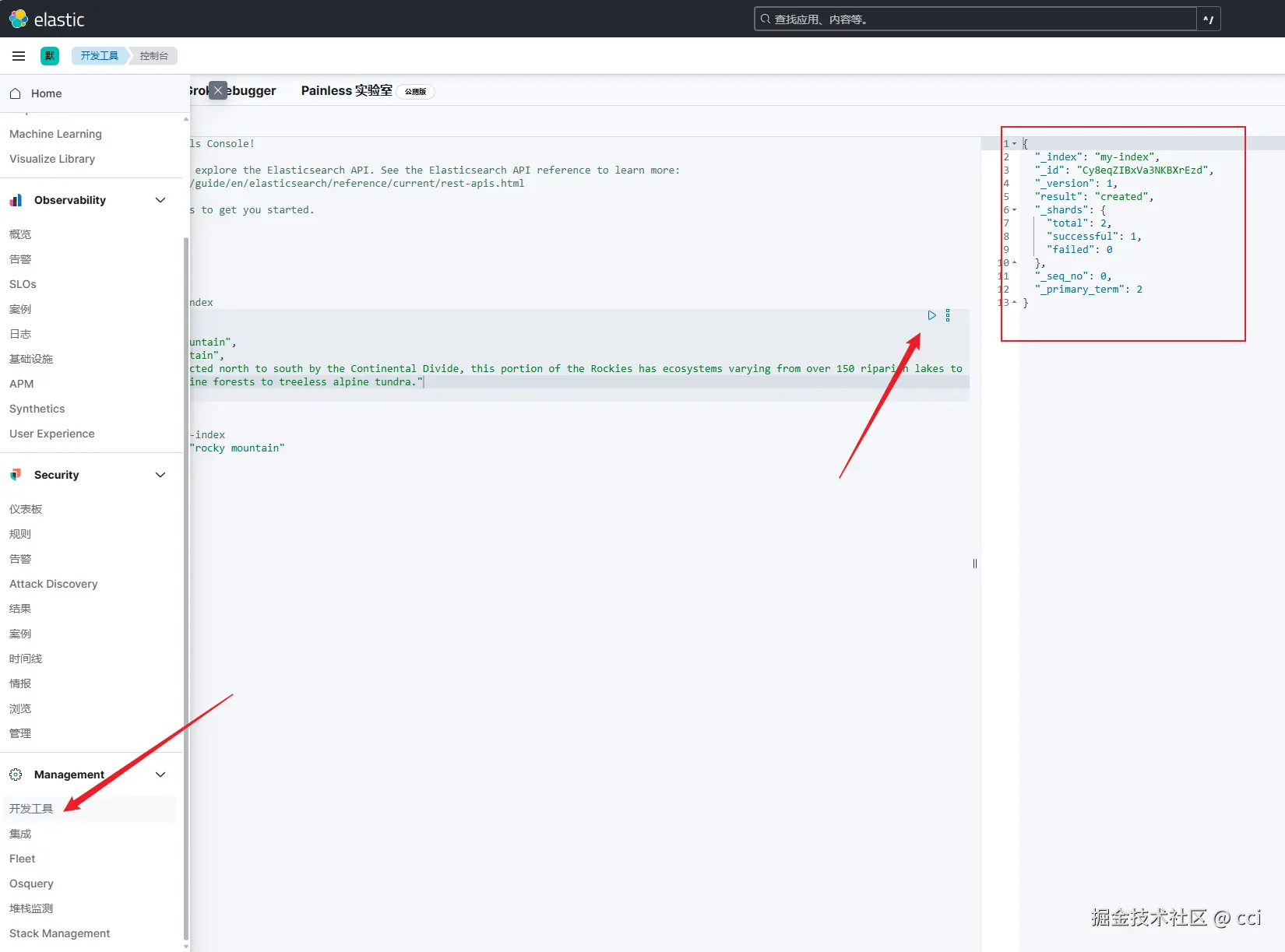Open Stack Management
Image resolution: width=1285 pixels, height=952 pixels.
59,933
